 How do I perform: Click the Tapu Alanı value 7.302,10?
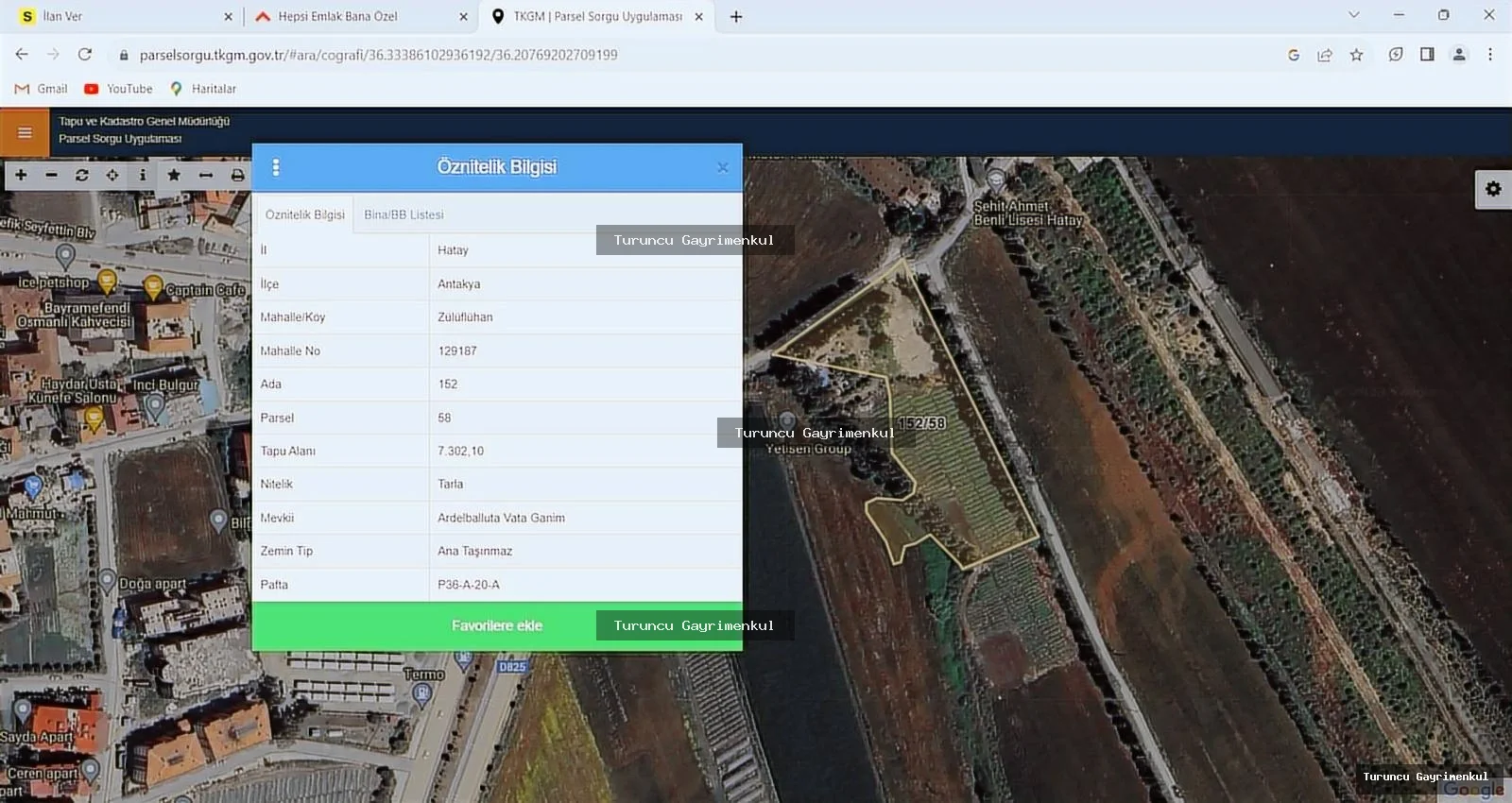[460, 451]
